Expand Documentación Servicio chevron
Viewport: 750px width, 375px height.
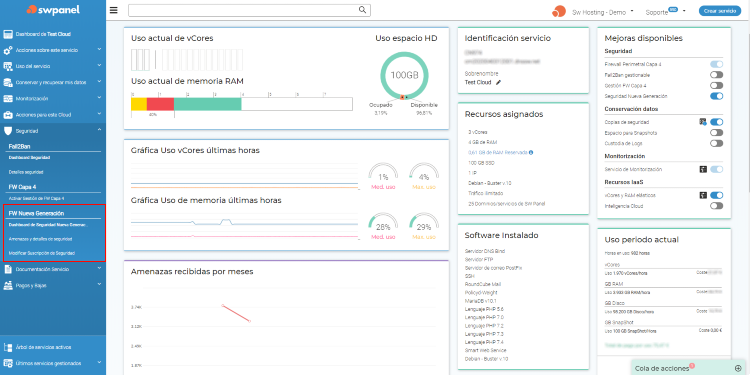(99, 268)
